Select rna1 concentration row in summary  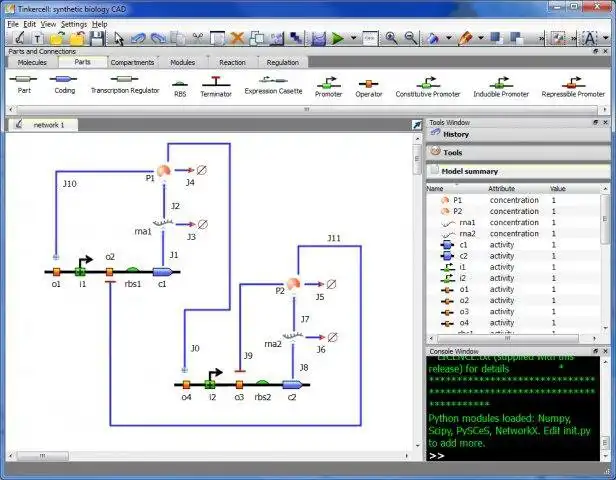513,222
